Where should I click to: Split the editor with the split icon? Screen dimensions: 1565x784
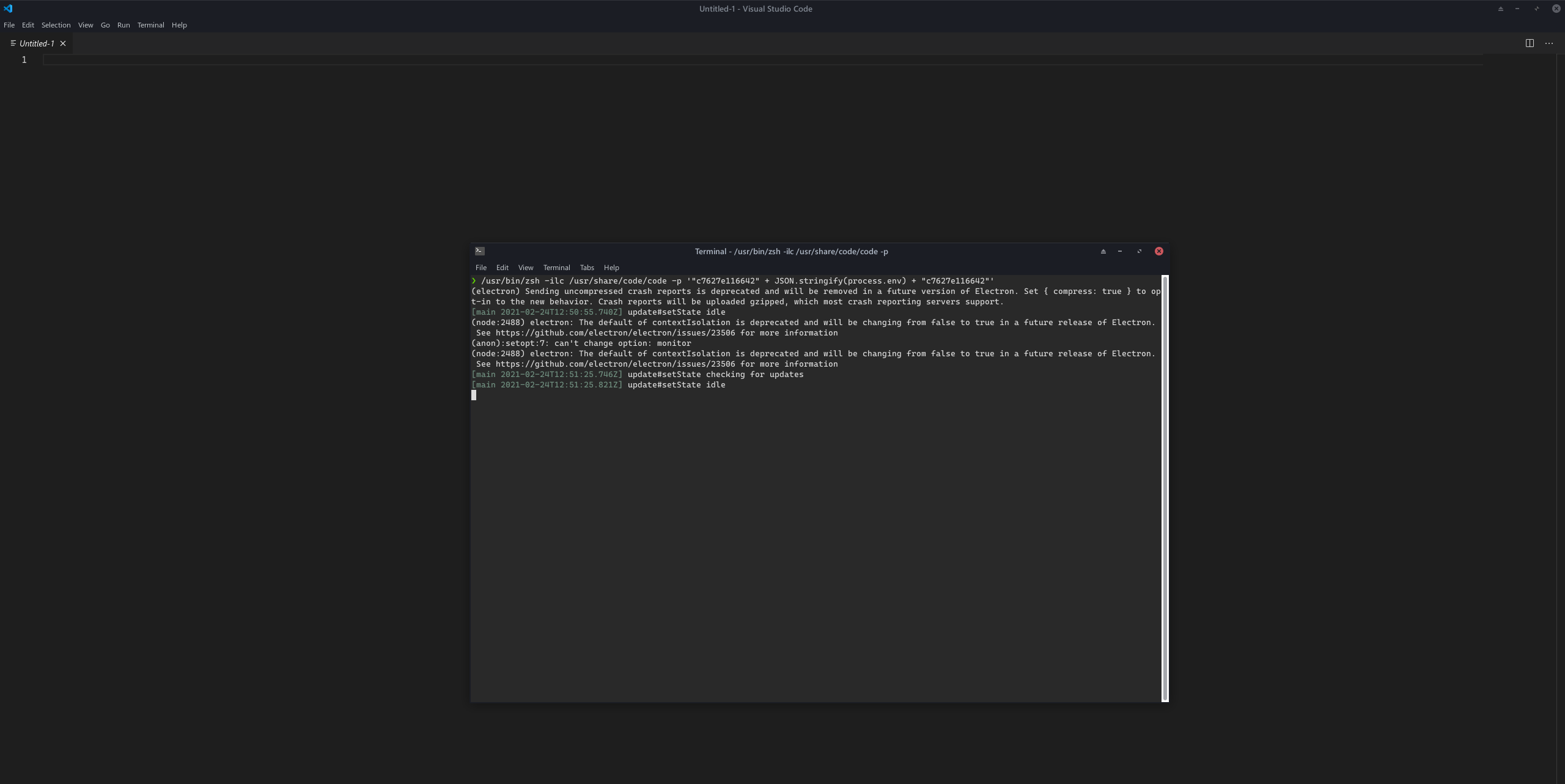click(1530, 43)
